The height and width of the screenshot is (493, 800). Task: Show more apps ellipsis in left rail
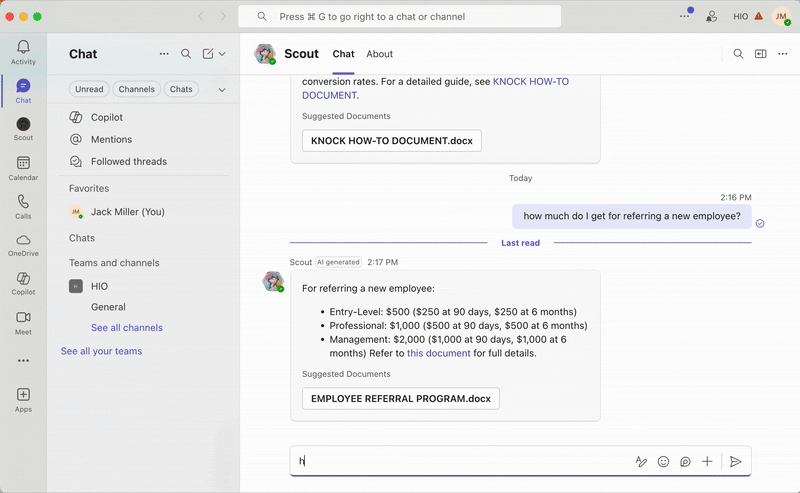[x=23, y=361]
